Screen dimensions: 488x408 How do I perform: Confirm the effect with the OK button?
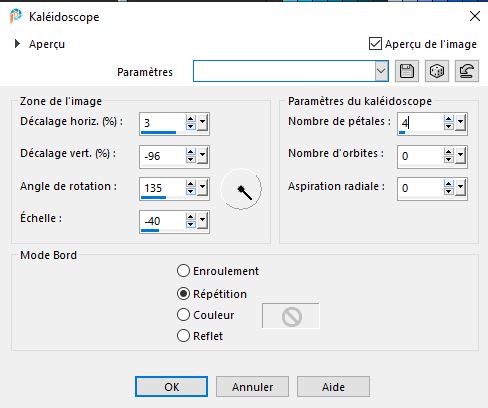(x=171, y=387)
